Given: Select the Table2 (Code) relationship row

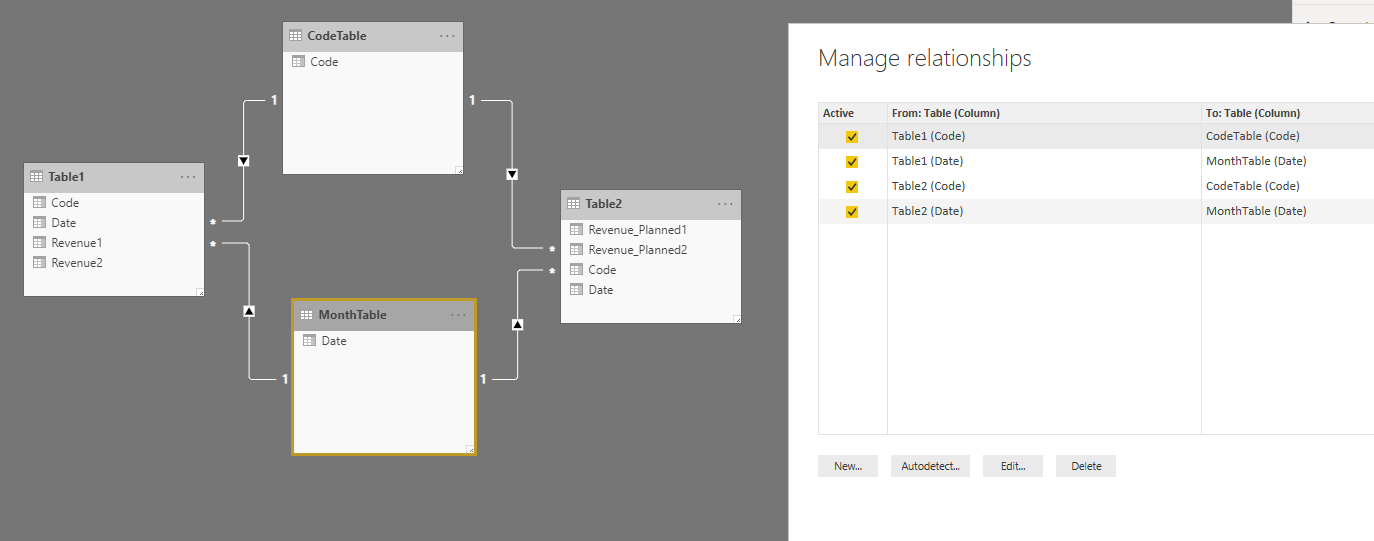Looking at the screenshot, I should click(x=1096, y=186).
